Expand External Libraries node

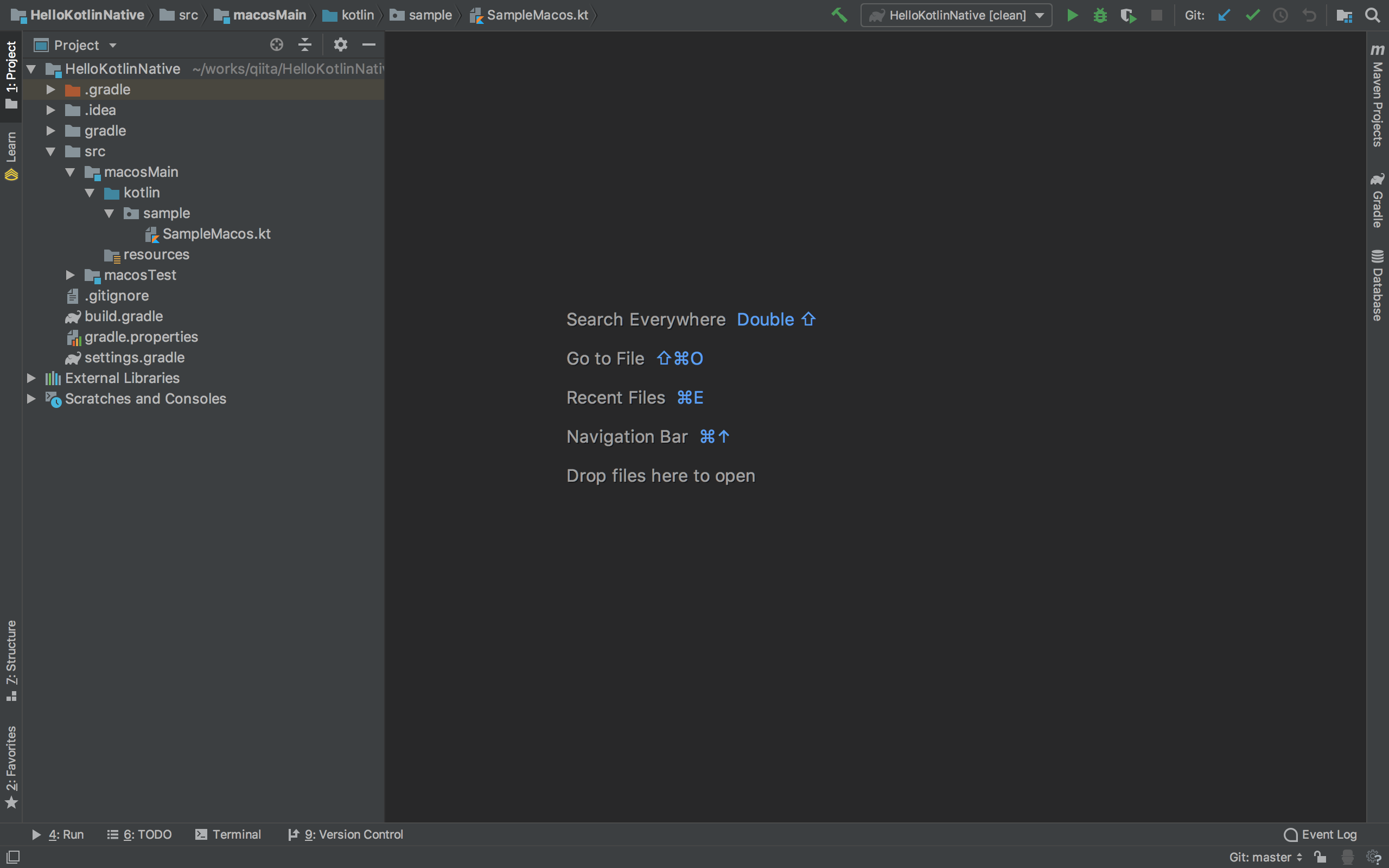31,378
